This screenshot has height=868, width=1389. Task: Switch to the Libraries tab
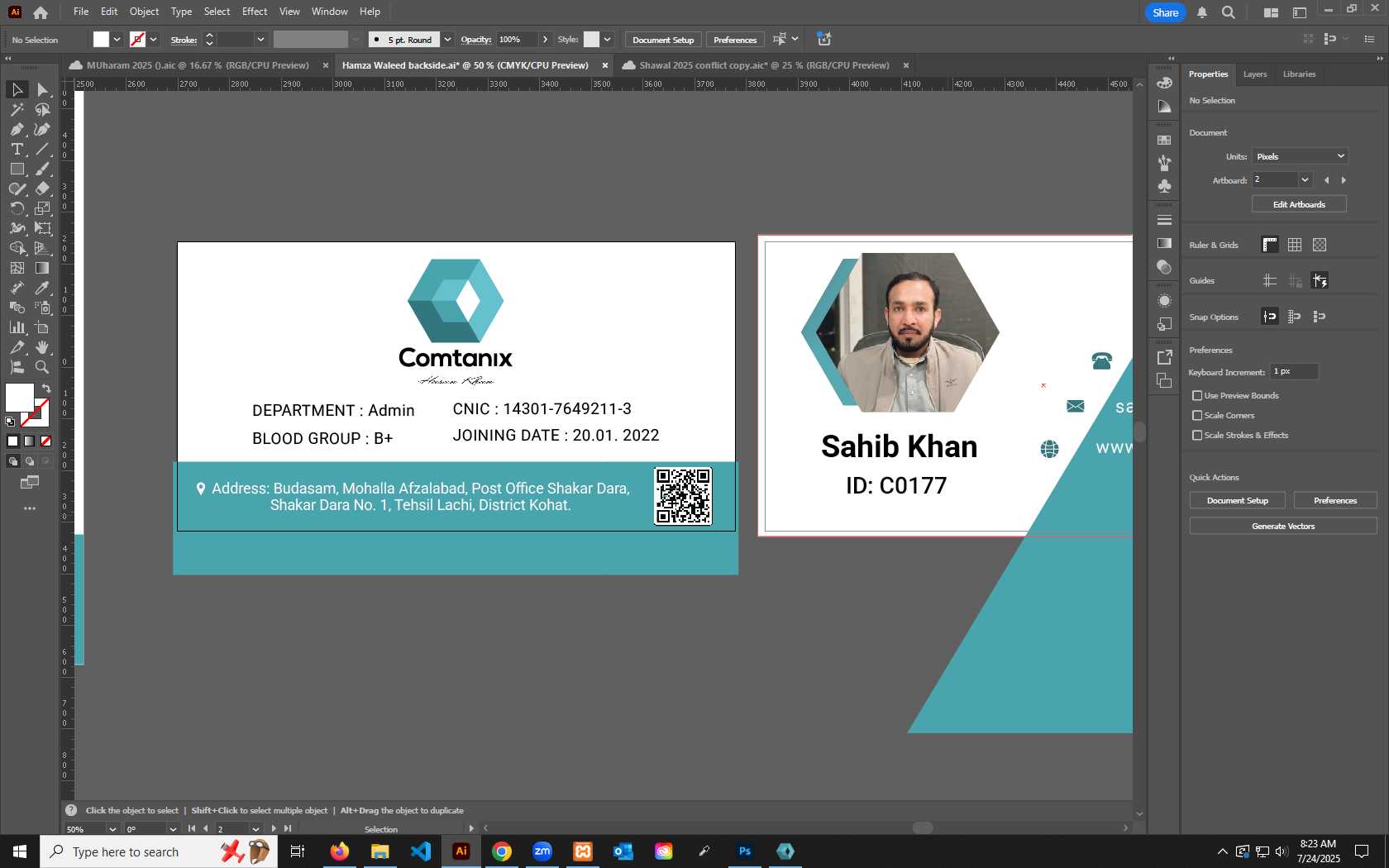tap(1299, 74)
